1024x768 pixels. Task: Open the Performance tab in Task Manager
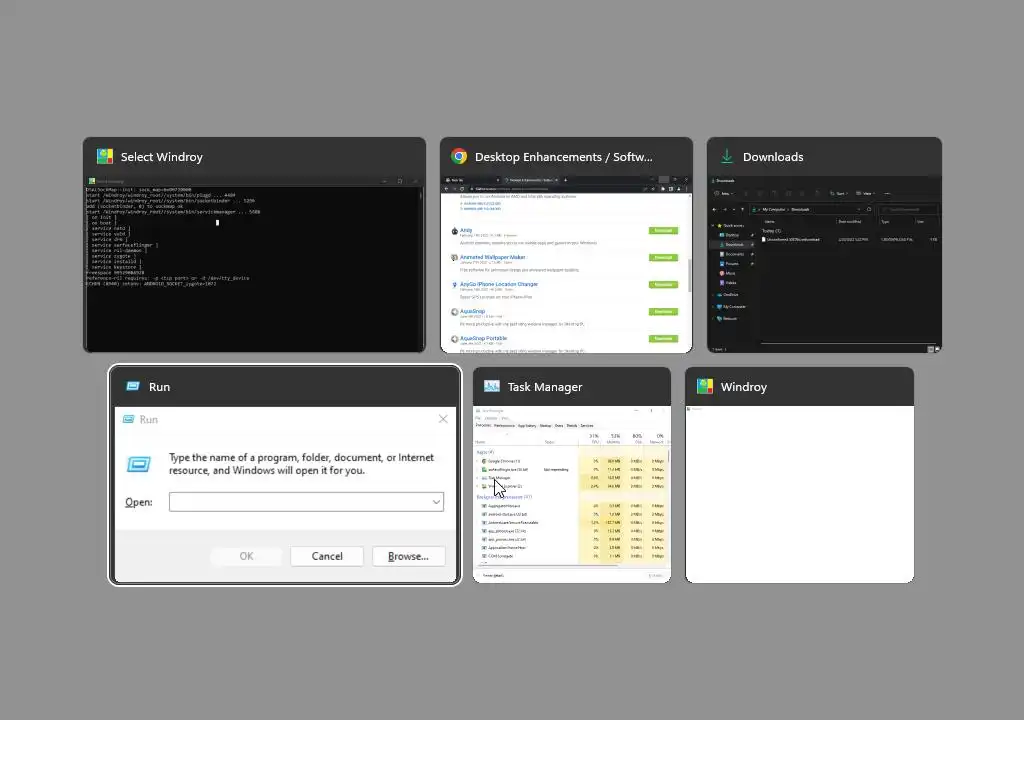504,426
